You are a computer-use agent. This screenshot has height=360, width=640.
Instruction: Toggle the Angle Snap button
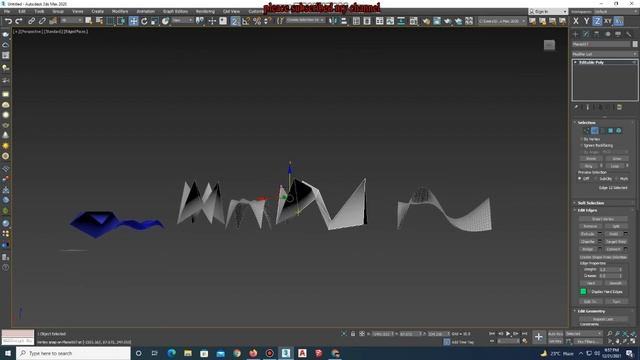point(246,21)
